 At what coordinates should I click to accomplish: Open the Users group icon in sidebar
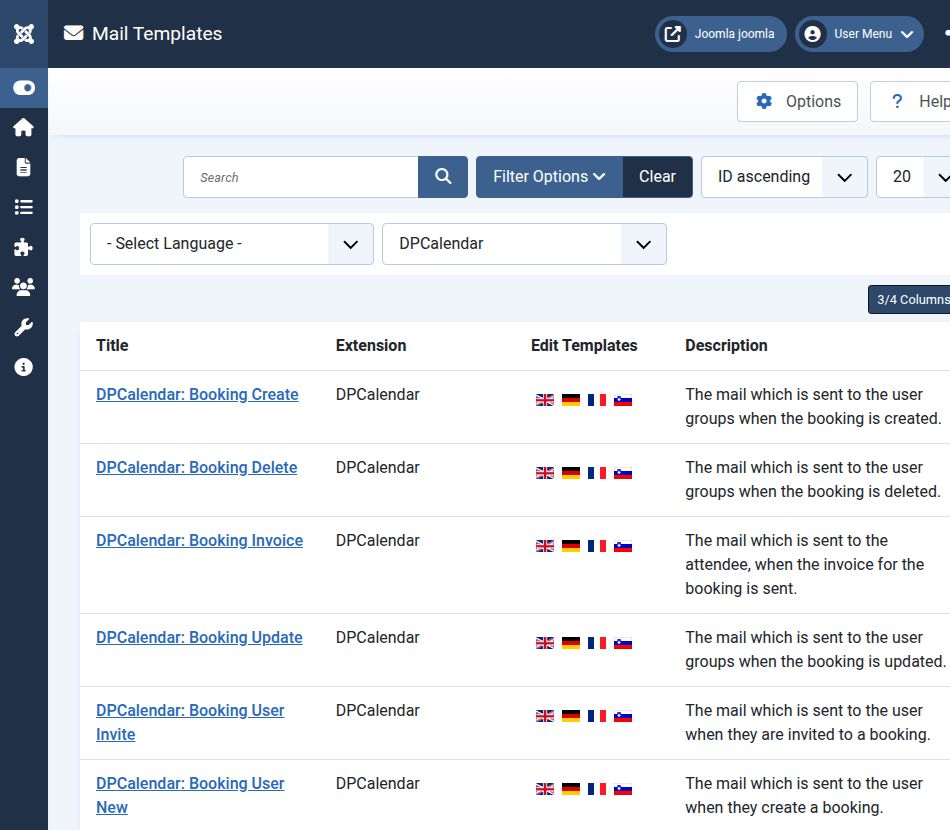click(24, 287)
